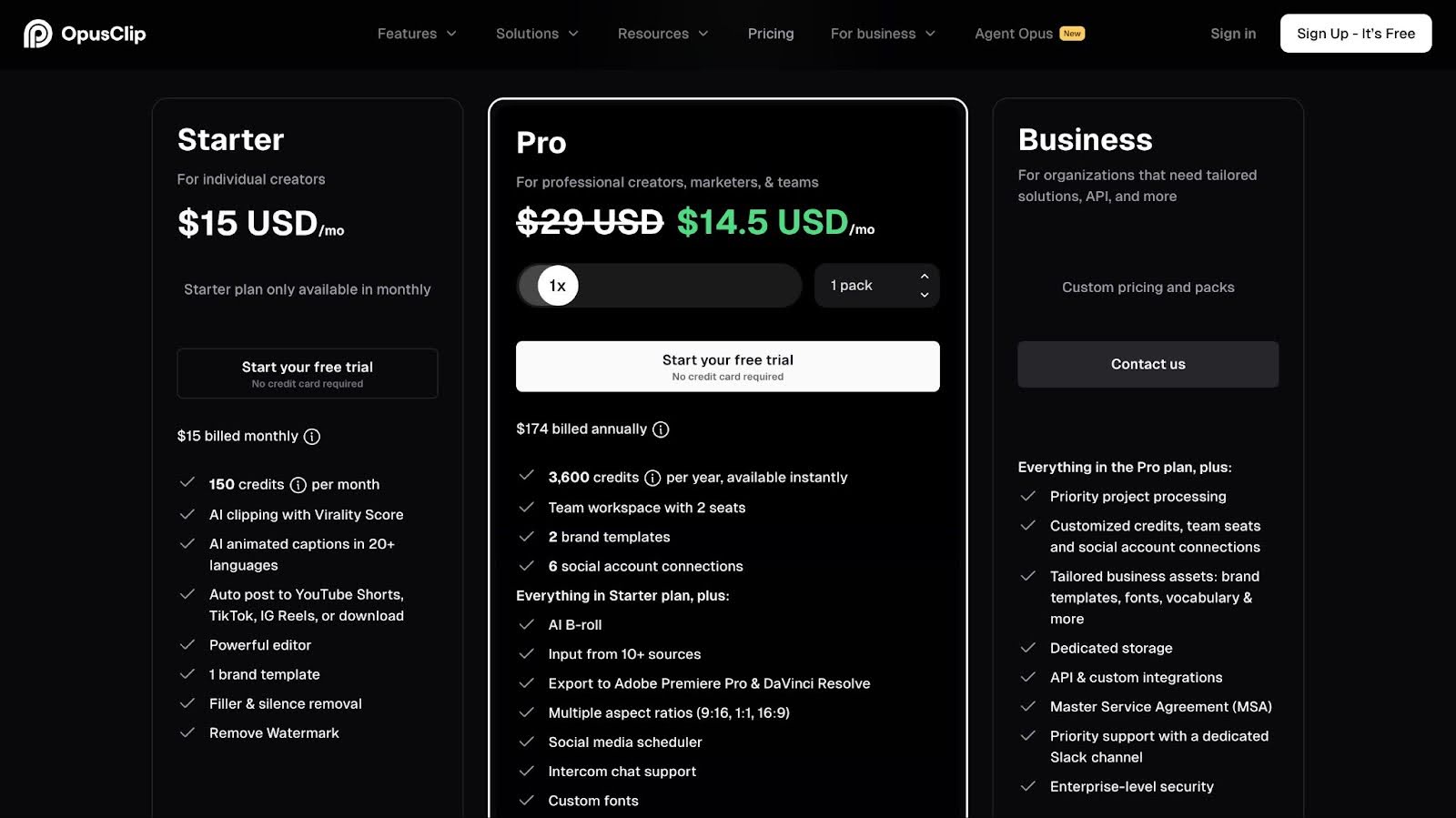Start the Pro plan free trial
Viewport: 1456px width, 818px height.
click(727, 367)
